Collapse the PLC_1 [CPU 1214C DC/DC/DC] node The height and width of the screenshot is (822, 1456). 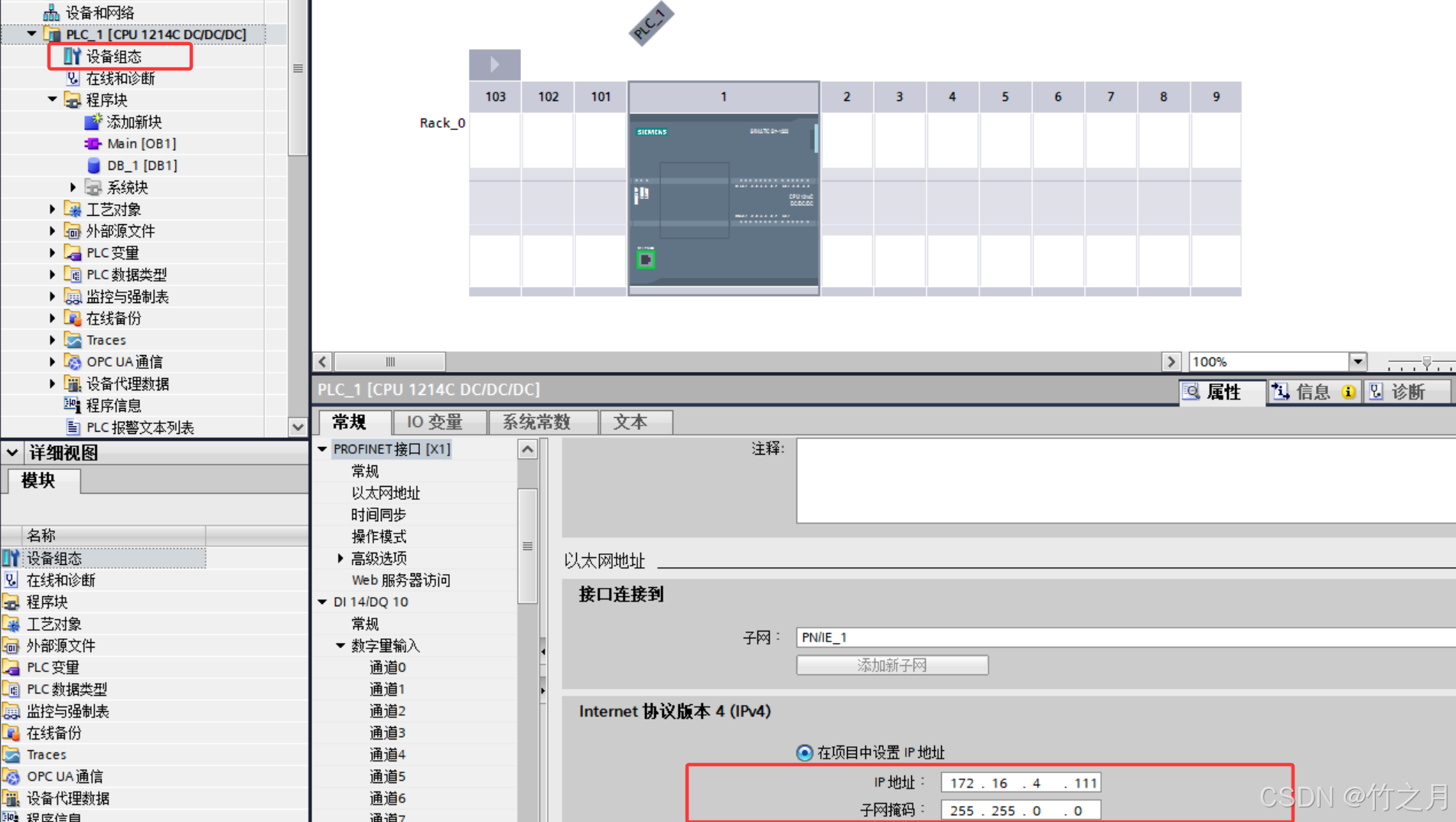[31, 34]
